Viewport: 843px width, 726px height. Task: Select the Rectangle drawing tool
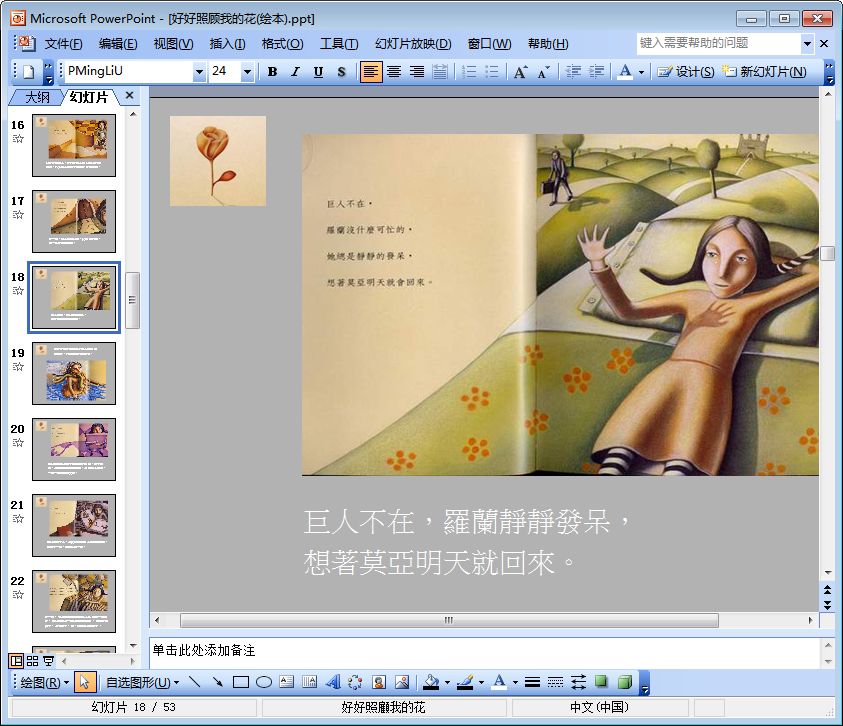[x=240, y=682]
